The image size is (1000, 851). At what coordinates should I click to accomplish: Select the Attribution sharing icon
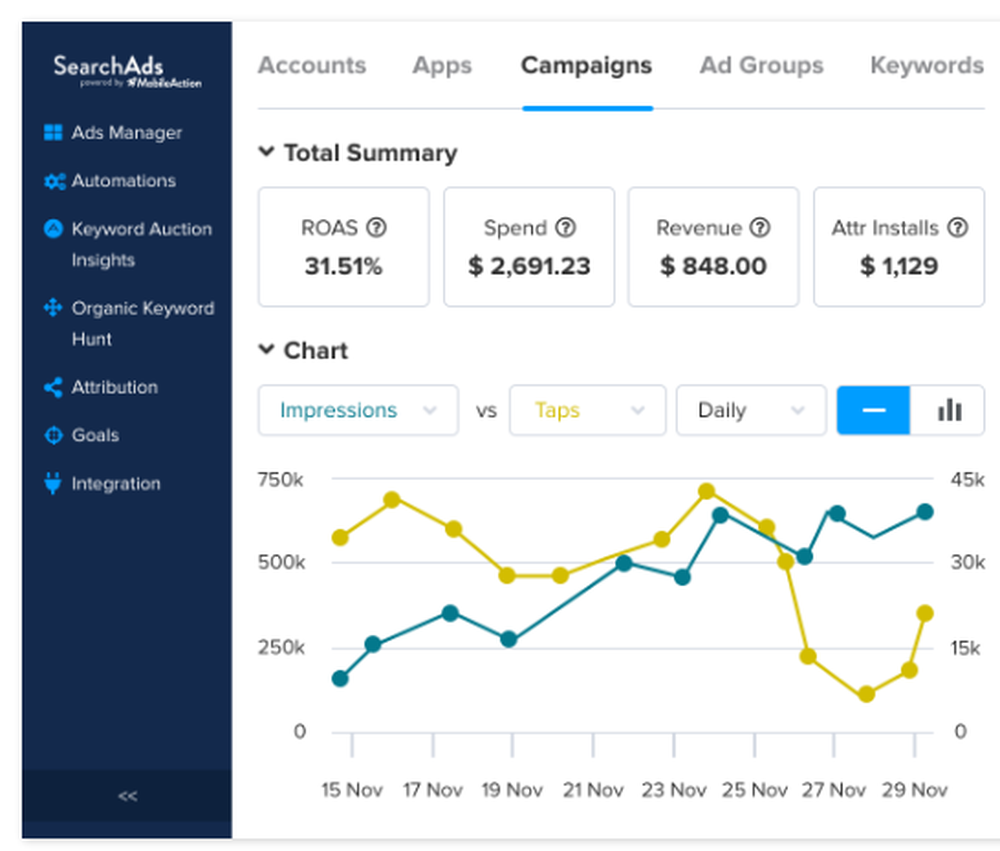click(114, 387)
